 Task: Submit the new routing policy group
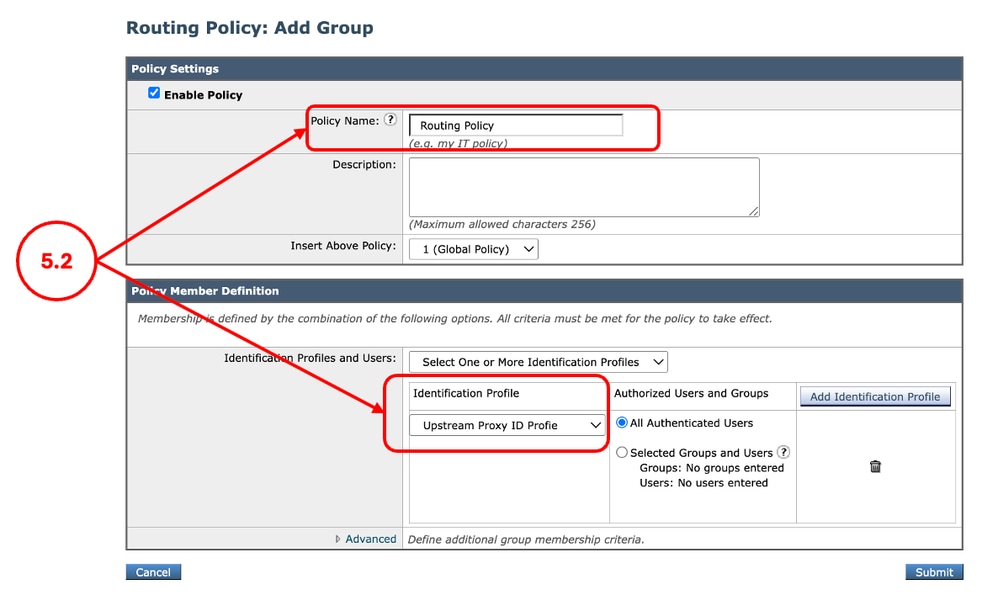click(933, 571)
